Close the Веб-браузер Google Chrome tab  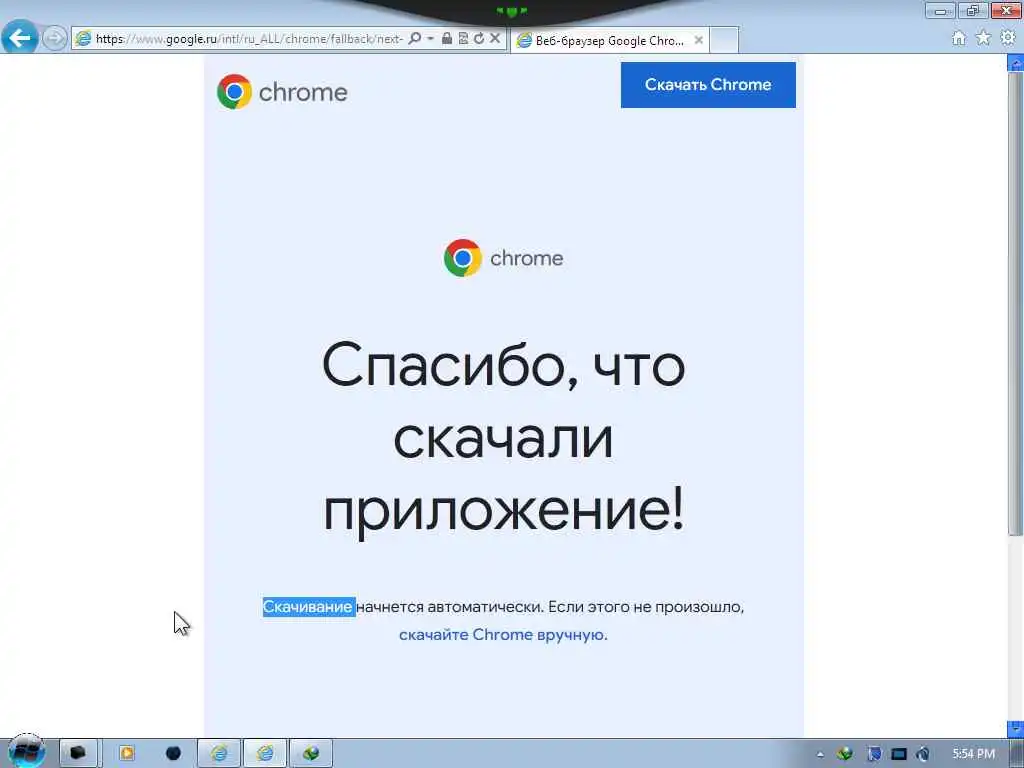(698, 40)
